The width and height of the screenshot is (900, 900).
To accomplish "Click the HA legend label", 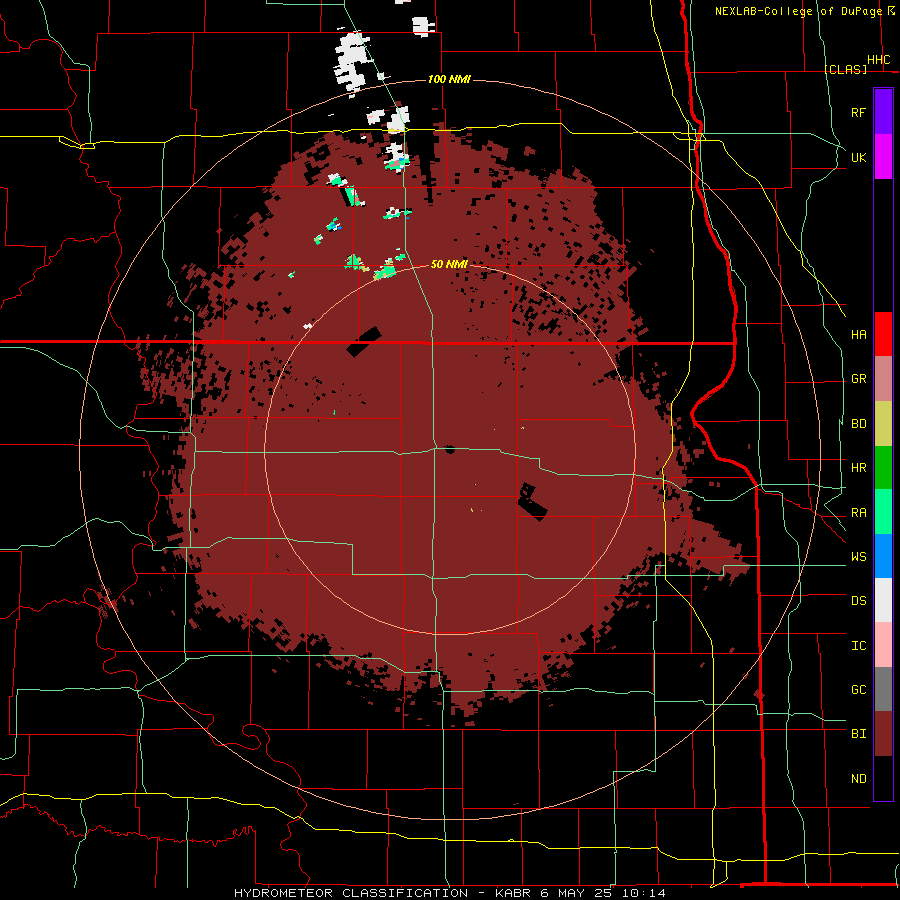I will pyautogui.click(x=858, y=334).
